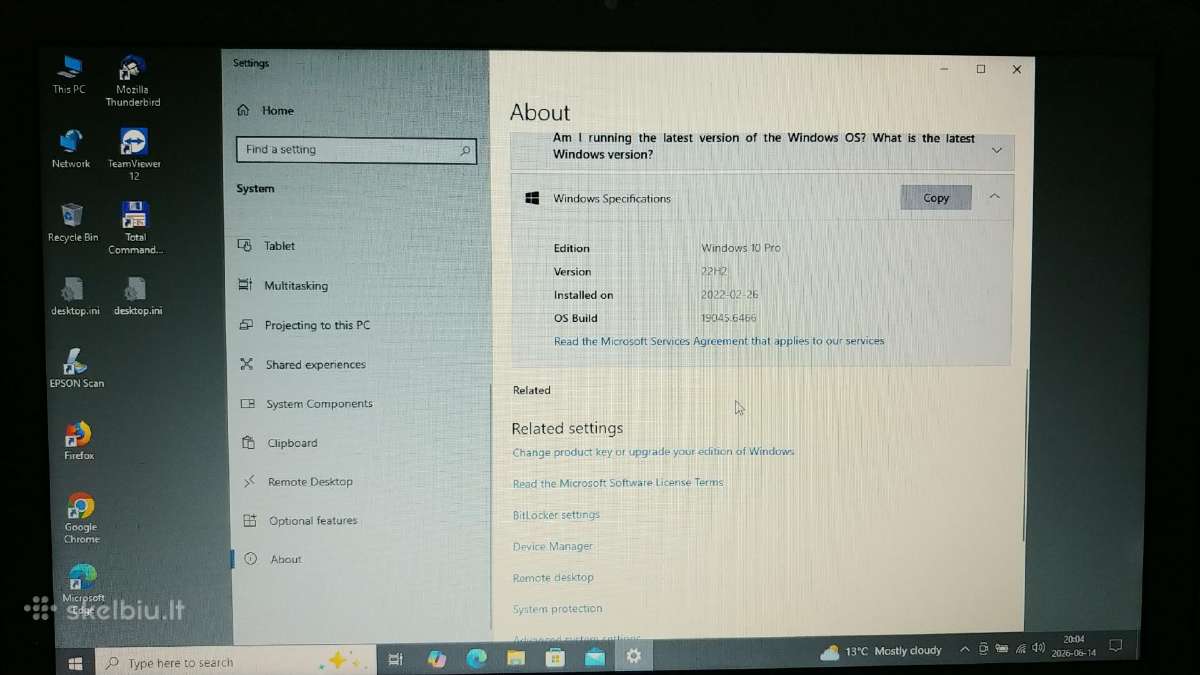The image size is (1200, 675).
Task: Open Tablet settings page
Action: (x=266, y=245)
